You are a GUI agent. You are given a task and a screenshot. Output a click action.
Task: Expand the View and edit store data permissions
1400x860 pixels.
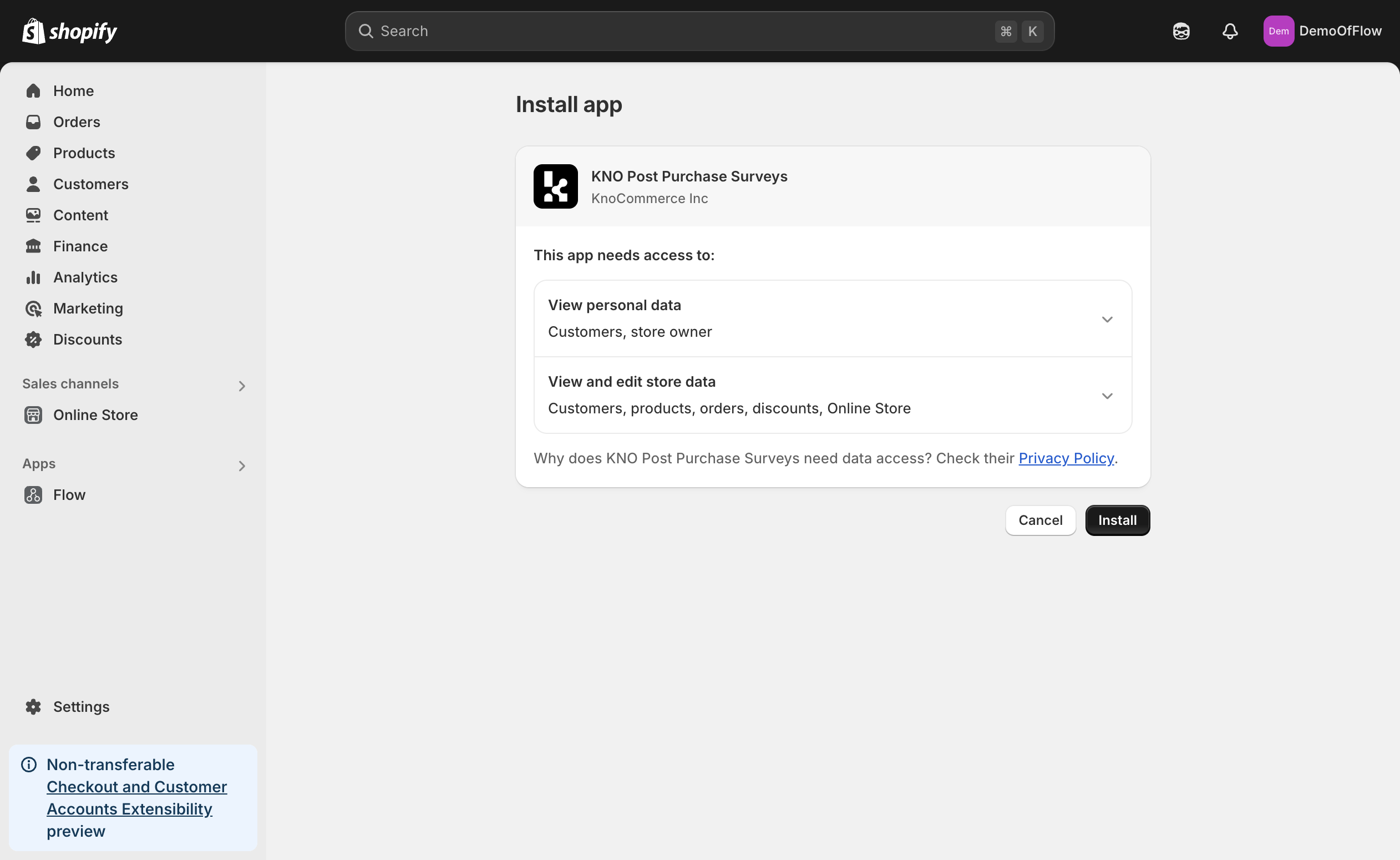pos(1106,395)
